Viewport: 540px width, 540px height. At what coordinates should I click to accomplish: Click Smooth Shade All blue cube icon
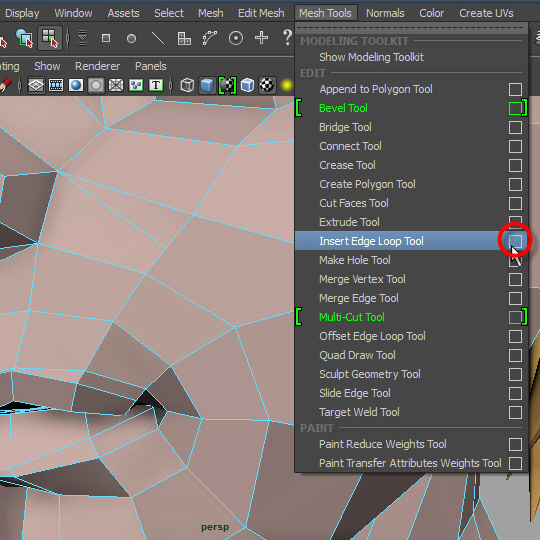[x=207, y=85]
